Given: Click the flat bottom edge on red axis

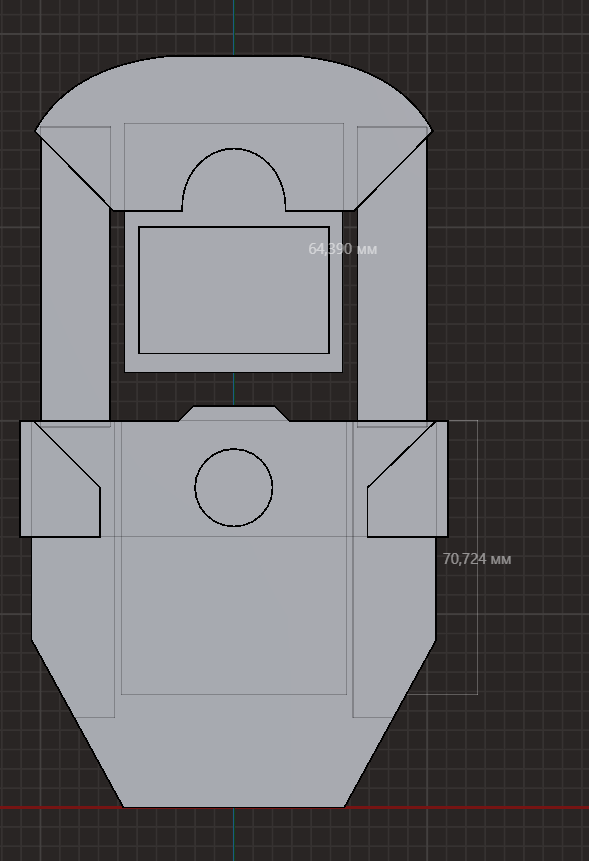Looking at the screenshot, I should (233, 807).
